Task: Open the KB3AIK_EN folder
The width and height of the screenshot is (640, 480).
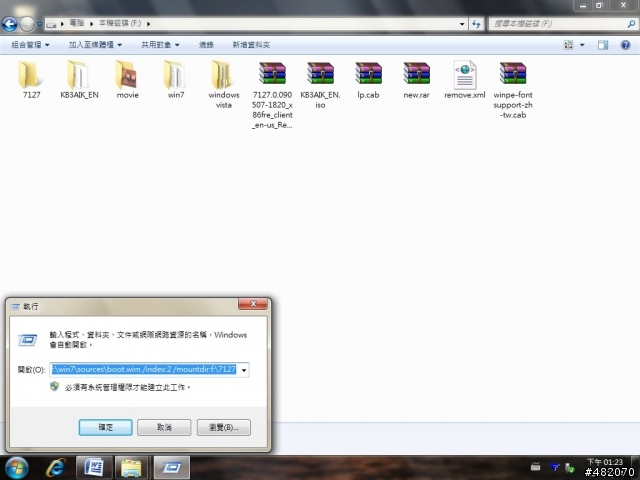Action: pos(79,80)
